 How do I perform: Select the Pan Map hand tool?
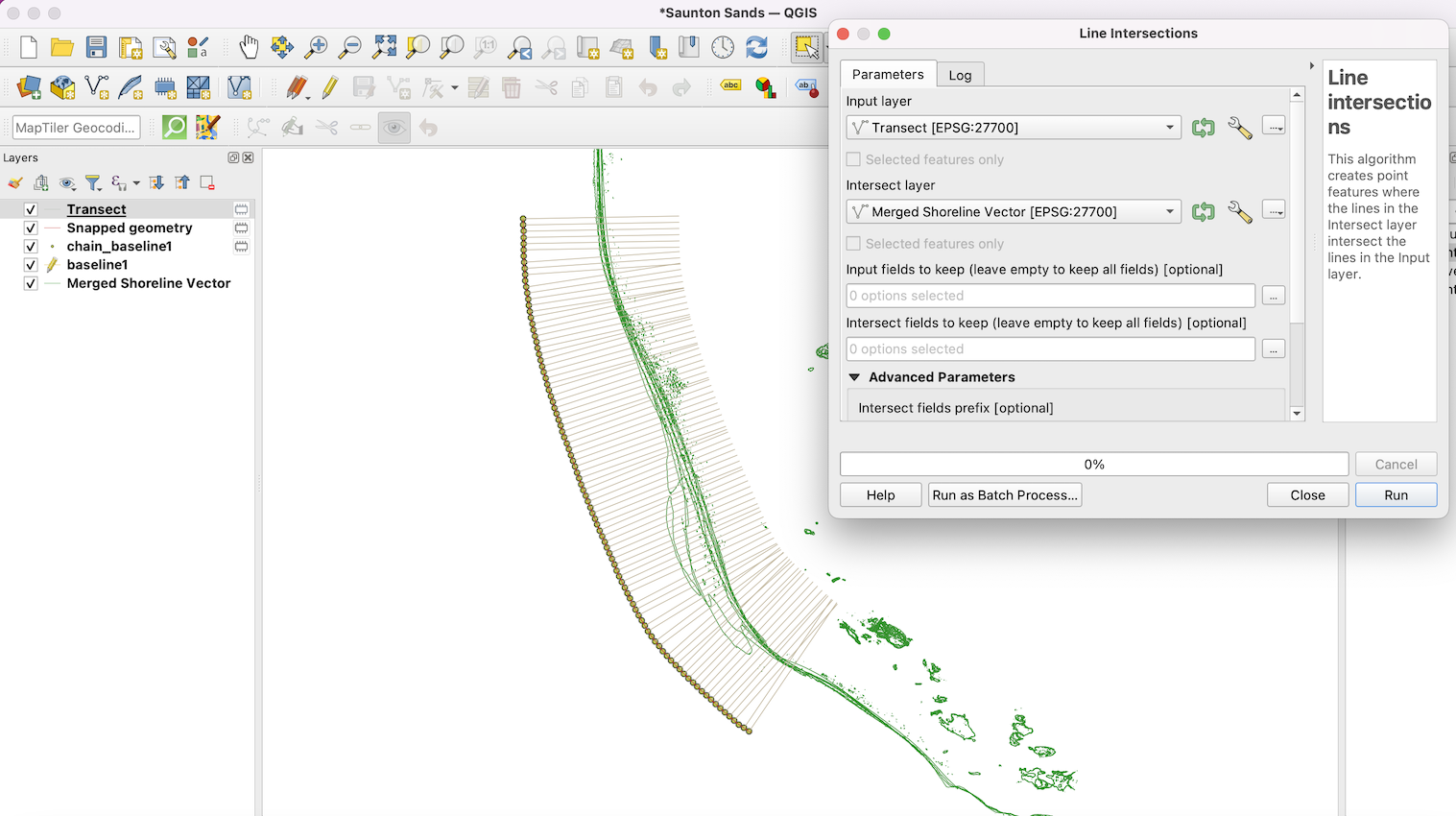click(249, 47)
